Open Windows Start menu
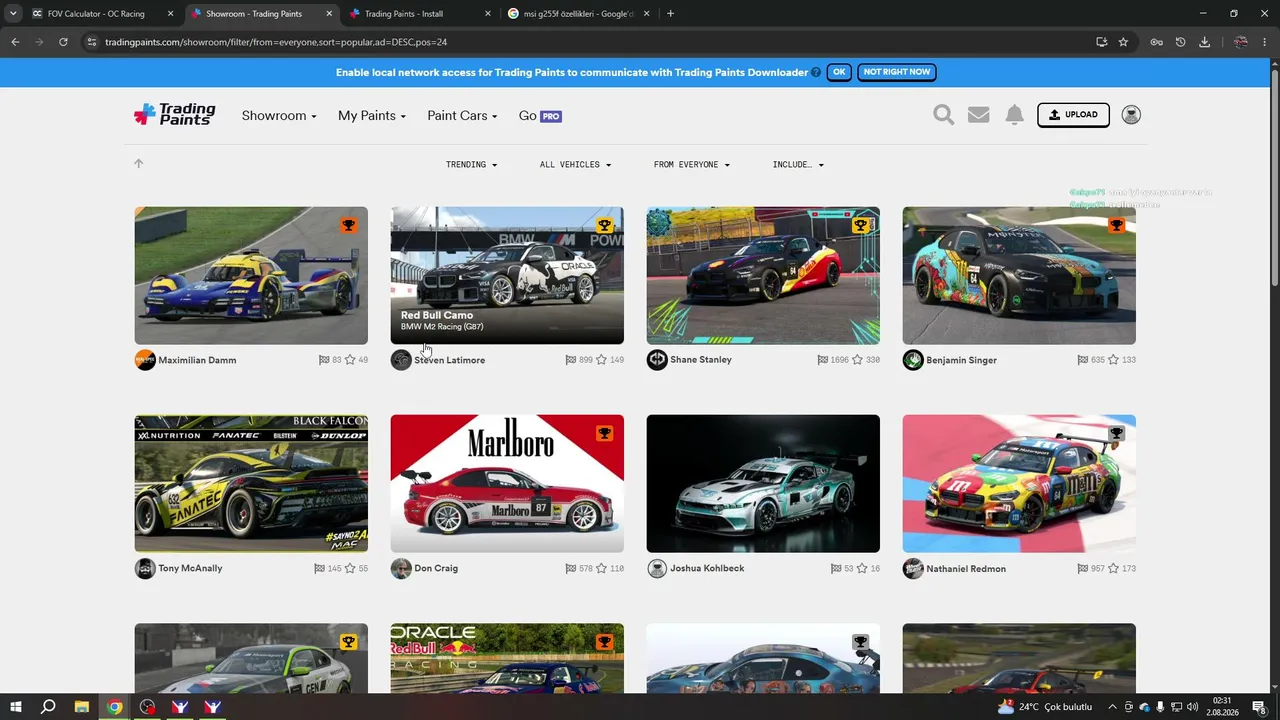Viewport: 1280px width, 720px height. (x=16, y=707)
